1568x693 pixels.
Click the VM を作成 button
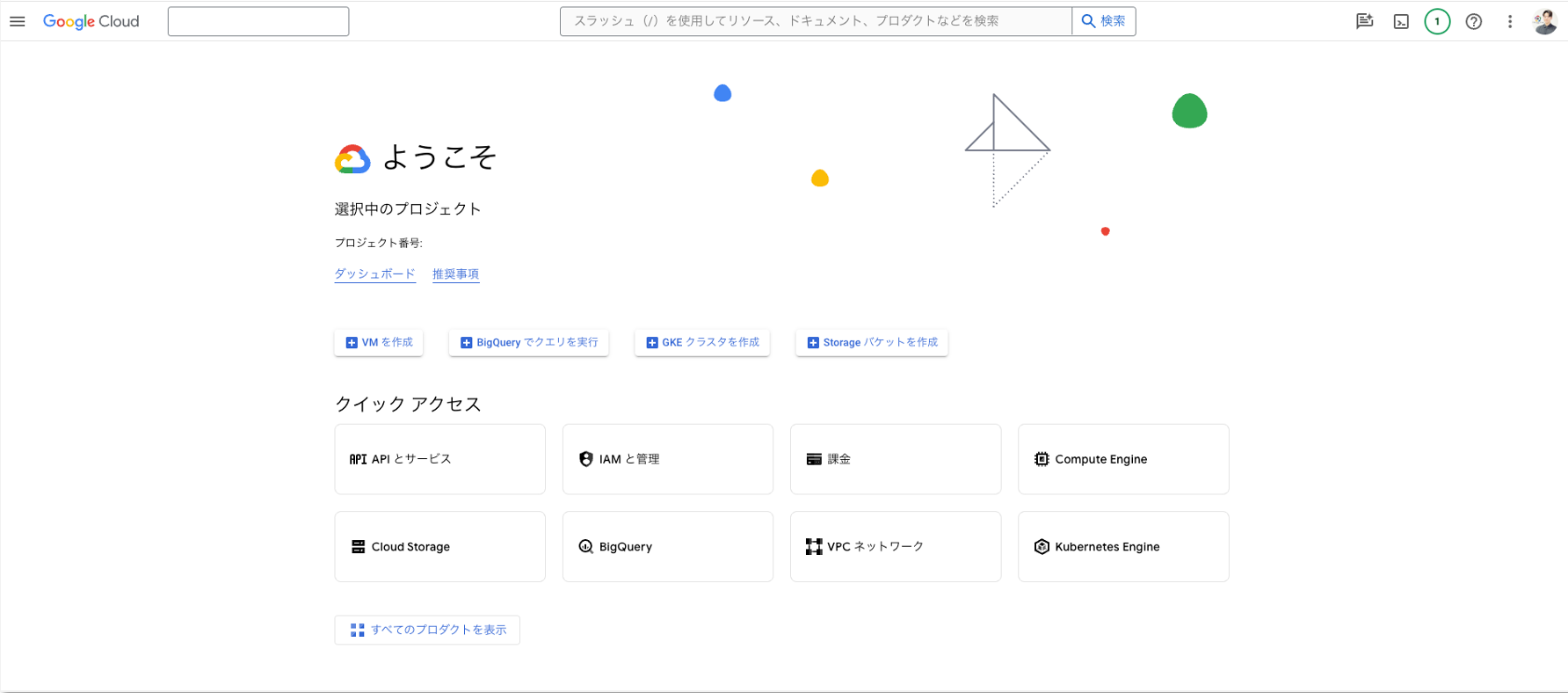[x=379, y=342]
